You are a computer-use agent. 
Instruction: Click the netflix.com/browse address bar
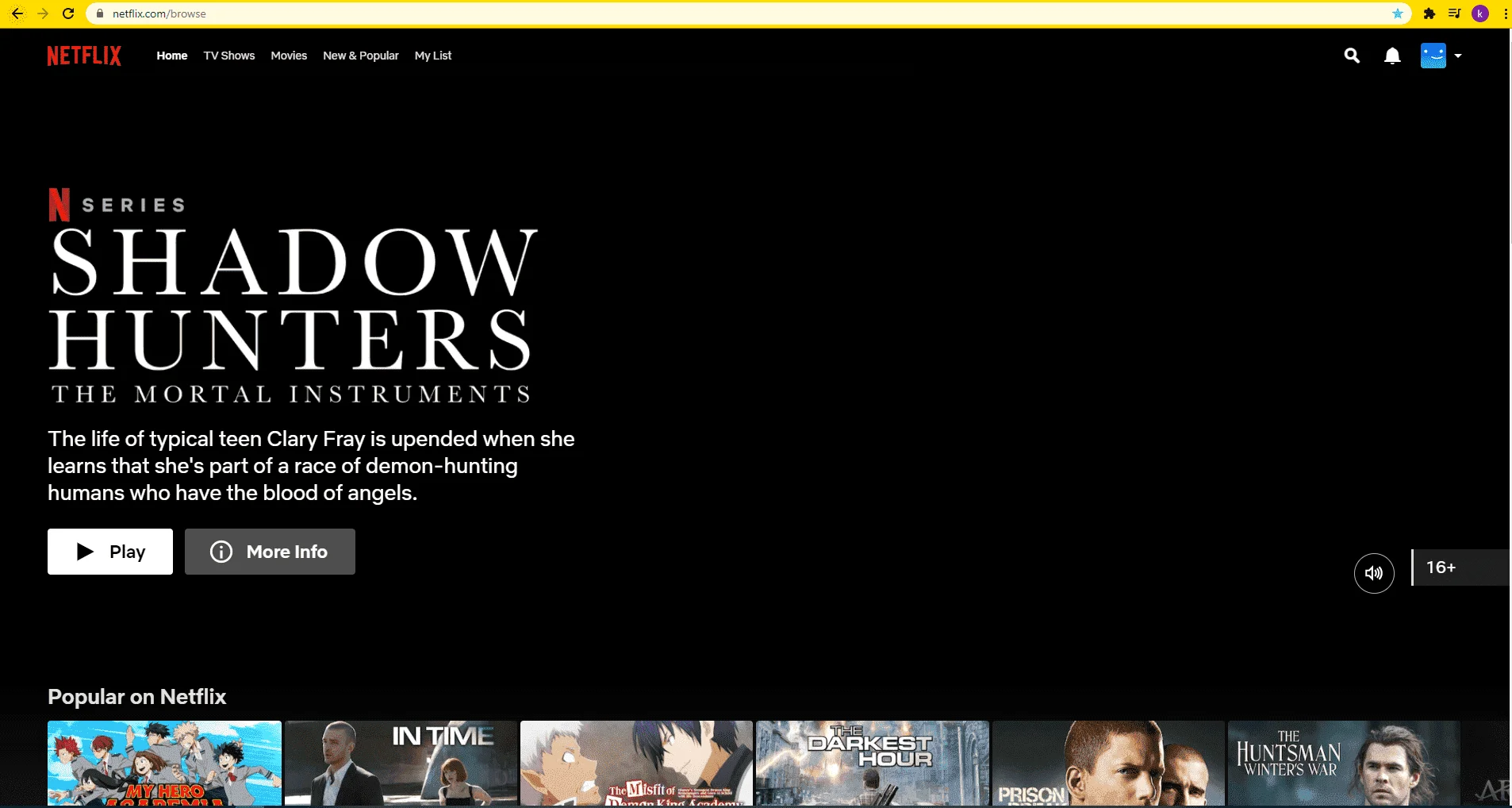pyautogui.click(x=748, y=13)
